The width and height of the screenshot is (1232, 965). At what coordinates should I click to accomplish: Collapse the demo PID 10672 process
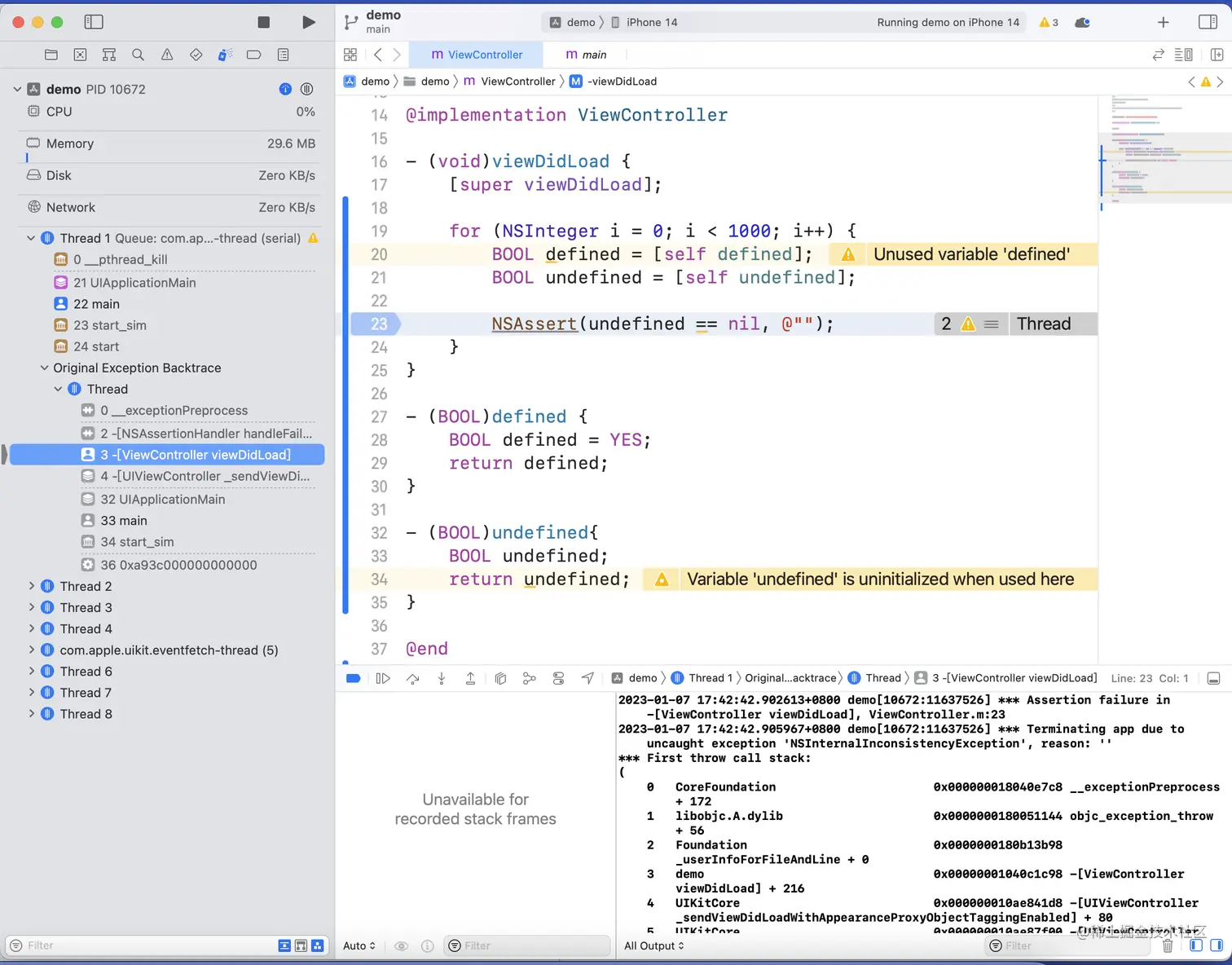coord(17,89)
